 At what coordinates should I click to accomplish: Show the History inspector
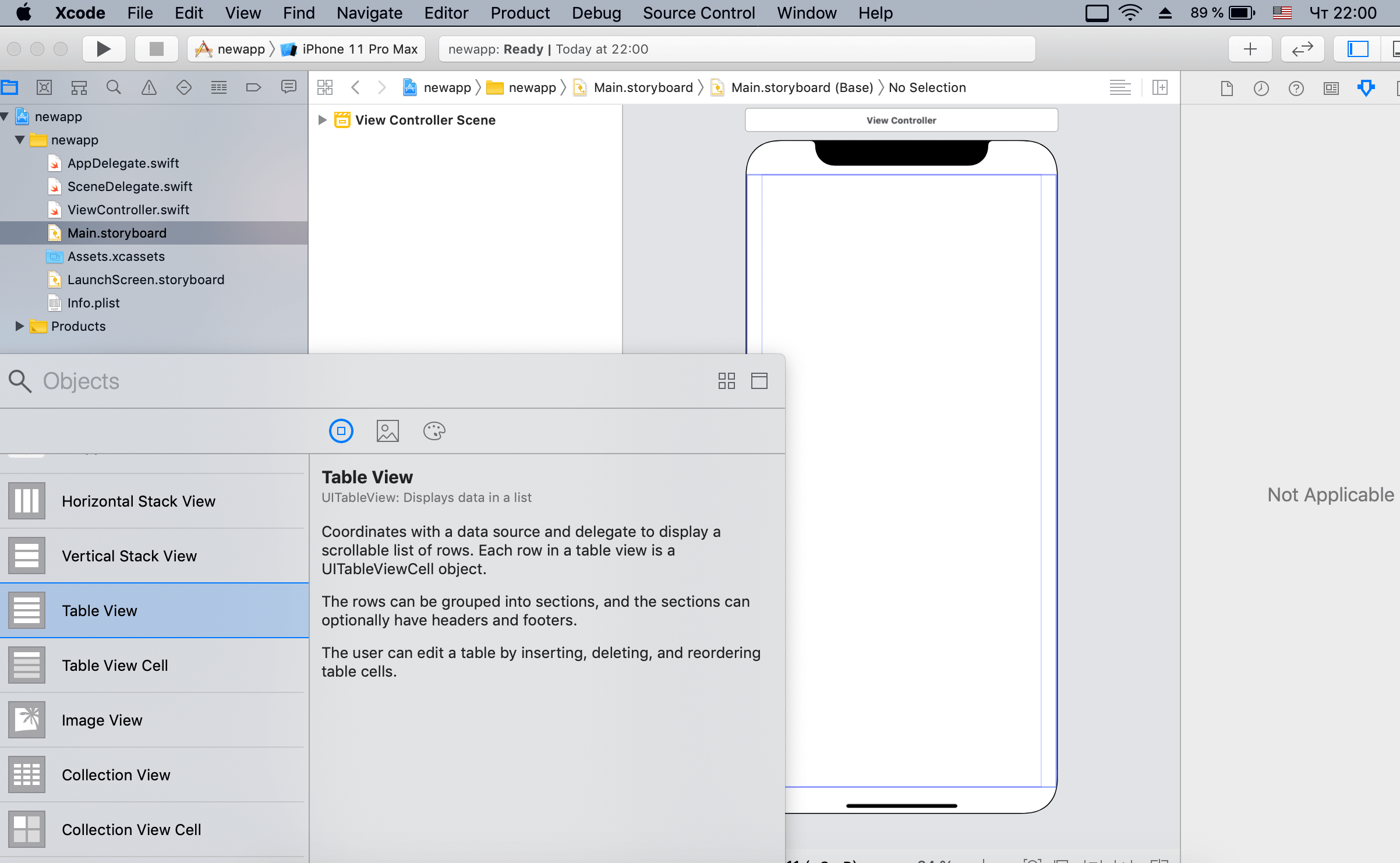click(x=1261, y=89)
